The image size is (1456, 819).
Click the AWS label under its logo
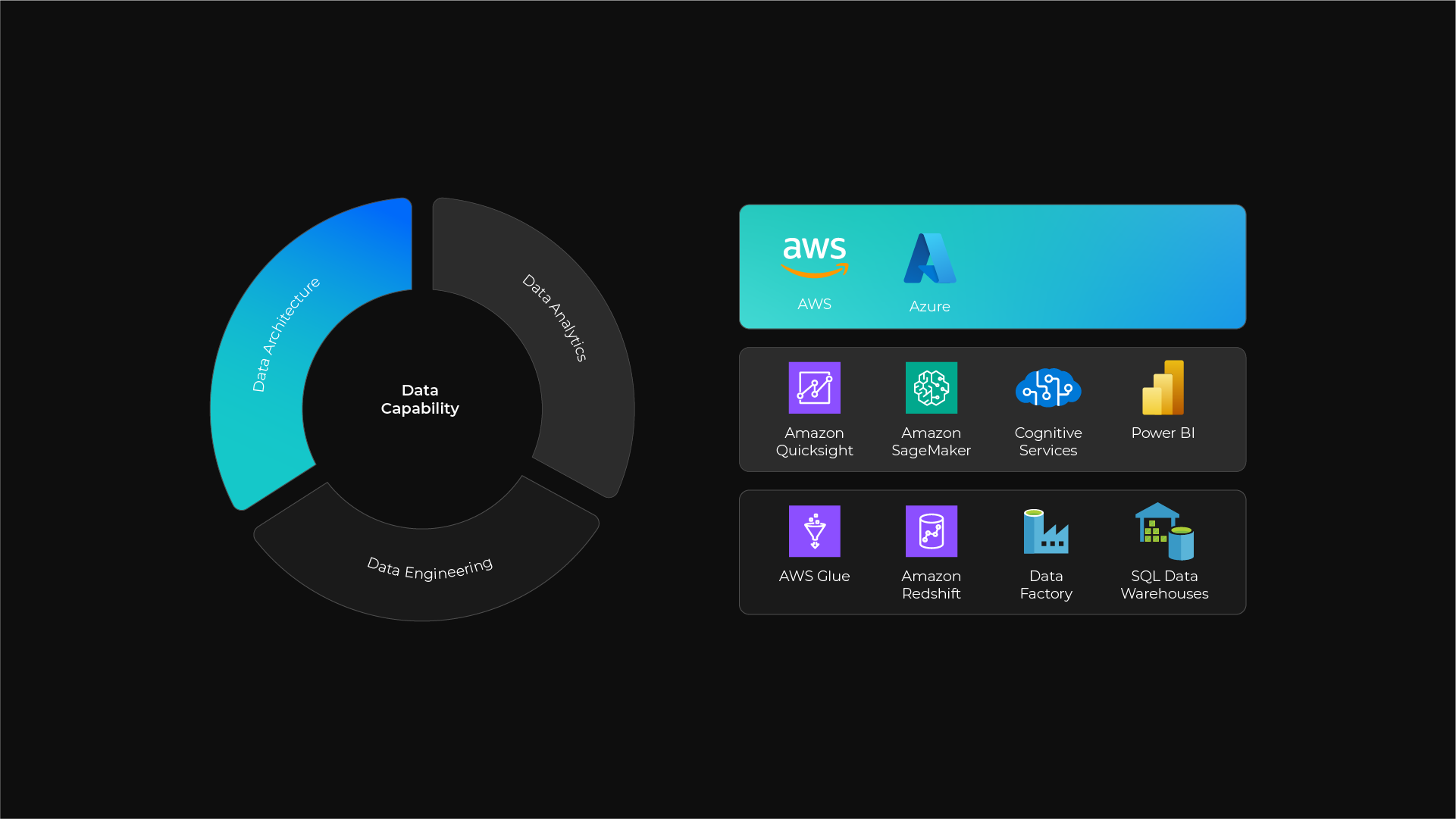tap(814, 304)
